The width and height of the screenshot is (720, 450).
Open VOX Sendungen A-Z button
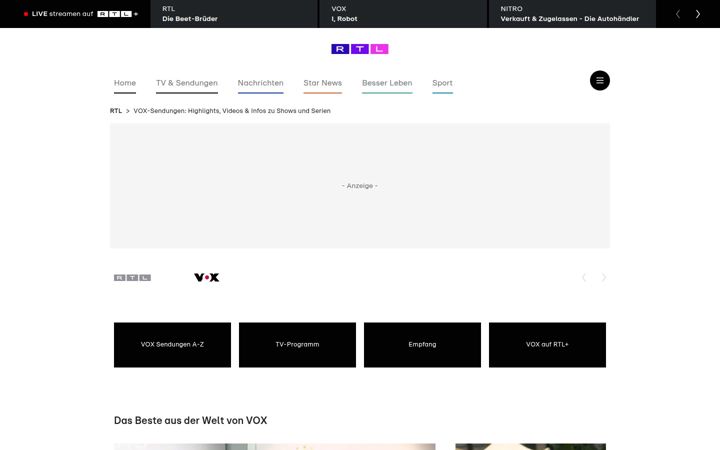tap(172, 344)
